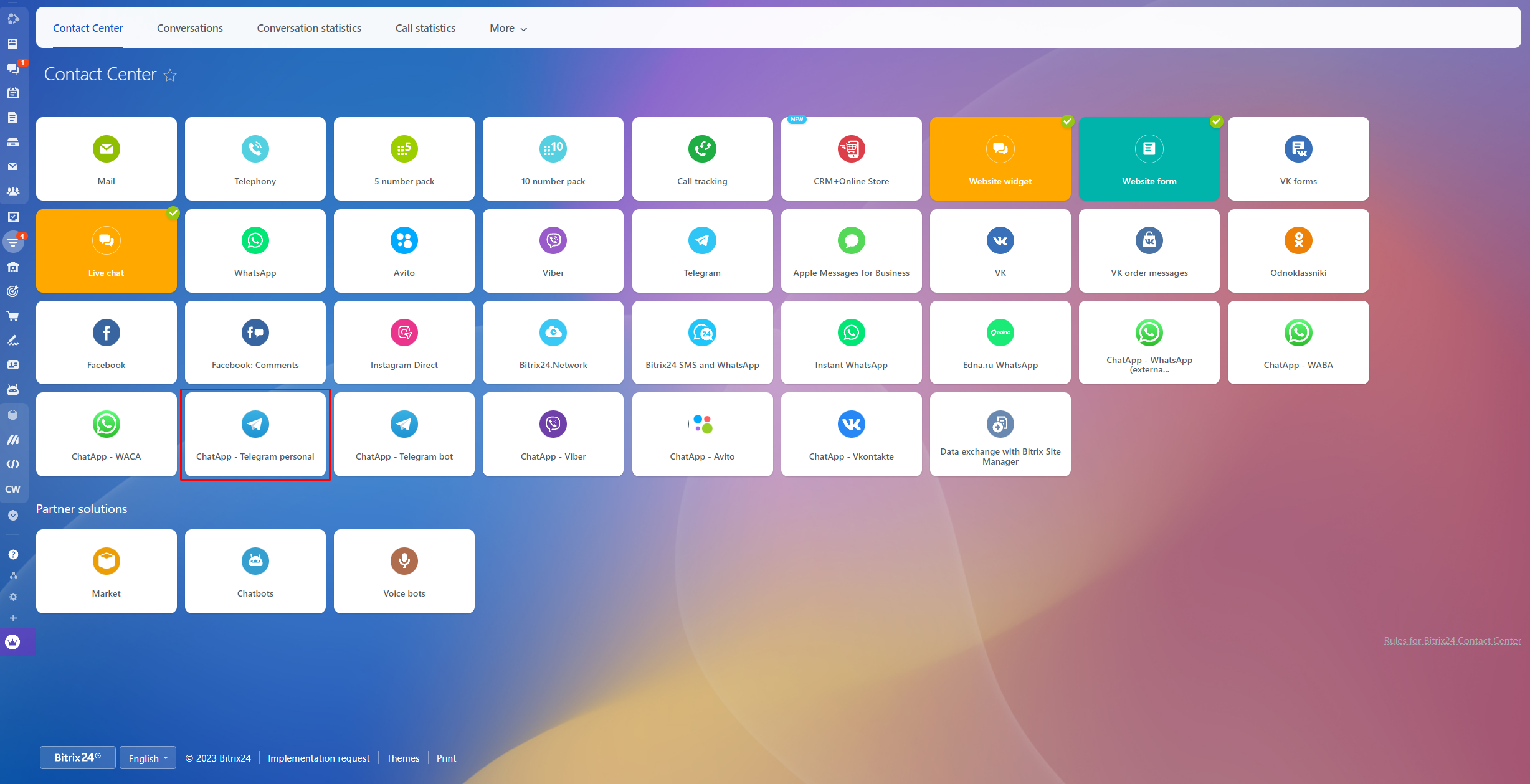Open the English language selector
This screenshot has width=1530, height=784.
pos(148,758)
